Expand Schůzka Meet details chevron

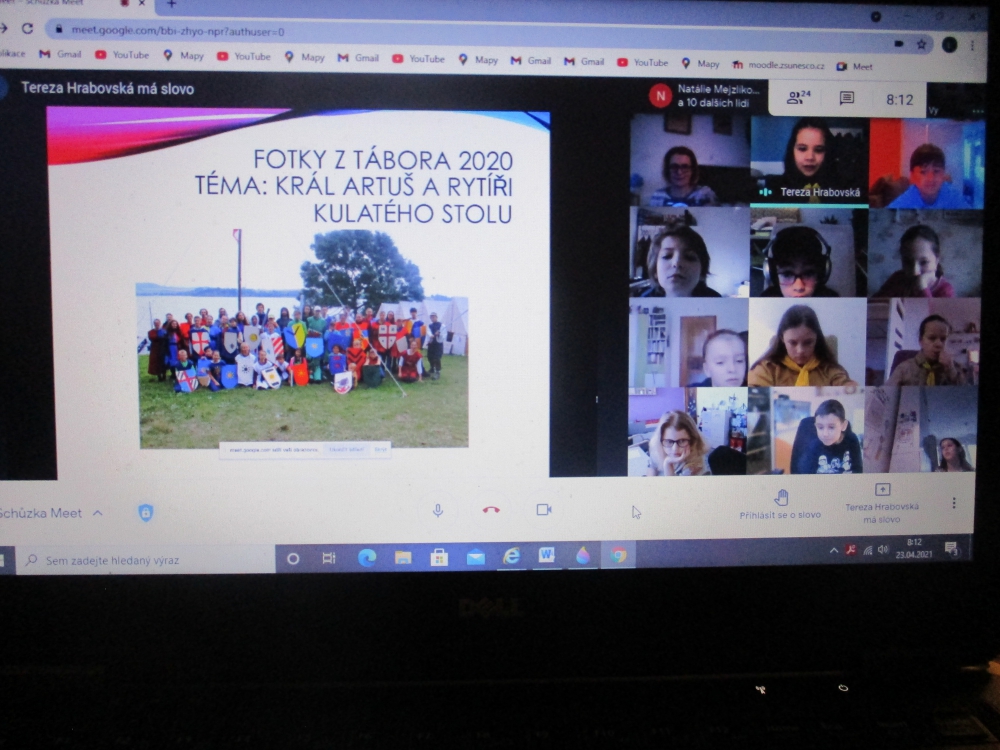[x=98, y=513]
